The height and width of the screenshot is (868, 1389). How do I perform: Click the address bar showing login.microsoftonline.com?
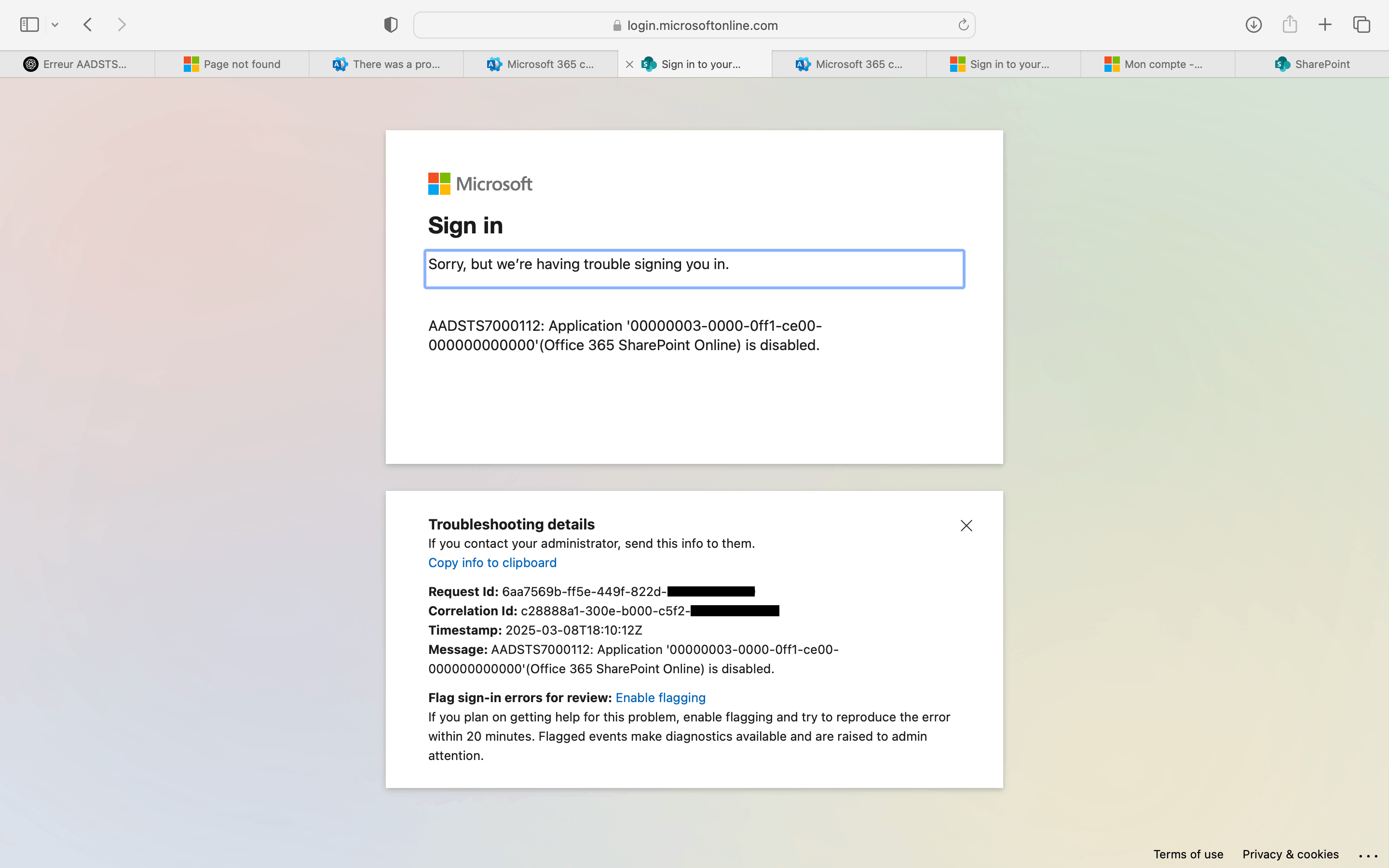point(694,25)
